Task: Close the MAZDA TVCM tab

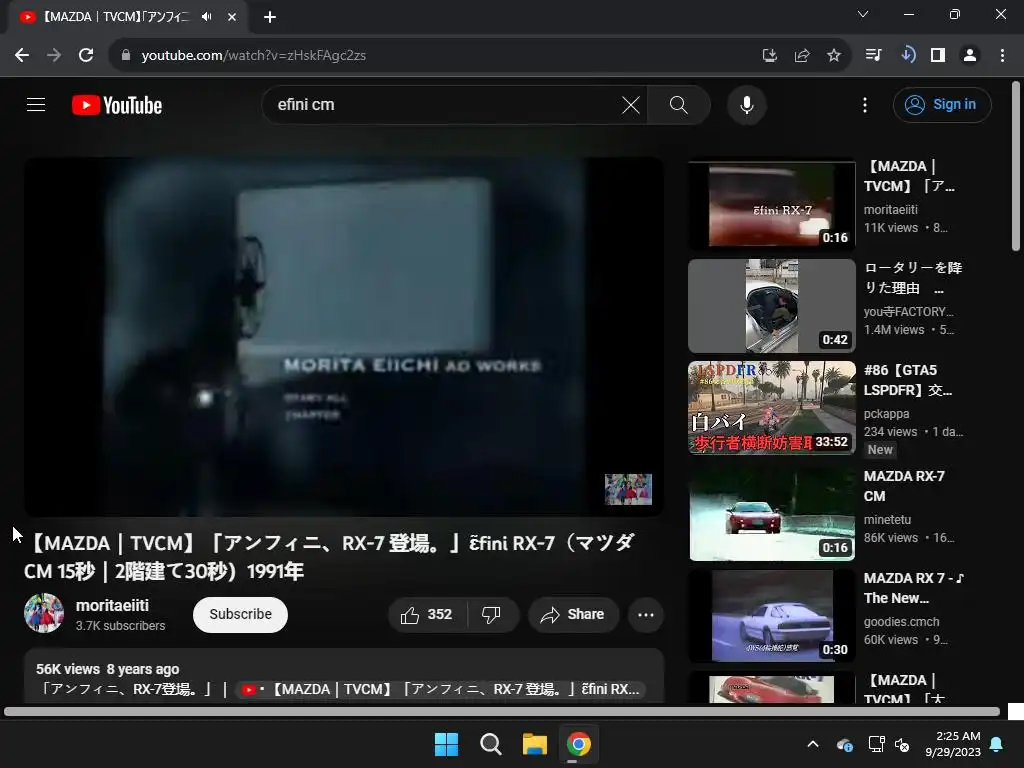Action: [x=232, y=17]
